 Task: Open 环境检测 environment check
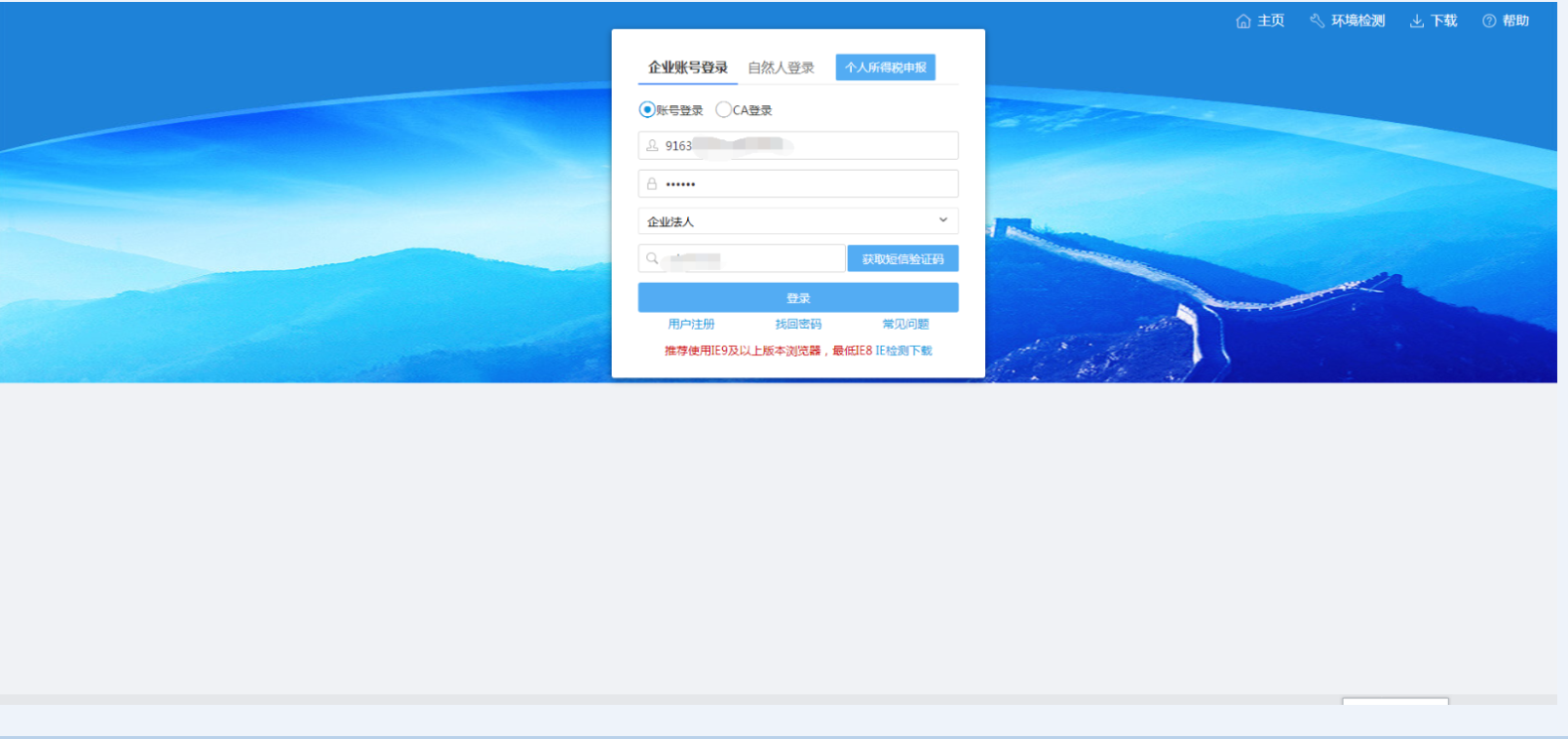(x=1358, y=20)
